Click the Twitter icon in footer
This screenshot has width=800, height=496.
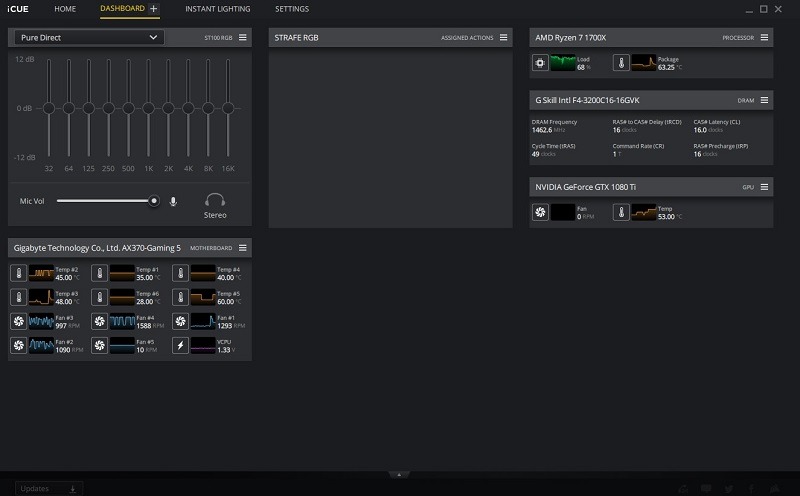click(729, 489)
